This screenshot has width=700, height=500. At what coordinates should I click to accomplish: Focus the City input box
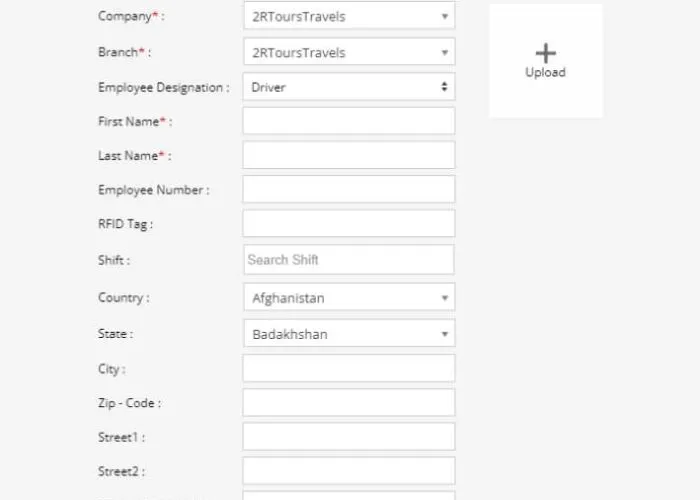click(348, 368)
